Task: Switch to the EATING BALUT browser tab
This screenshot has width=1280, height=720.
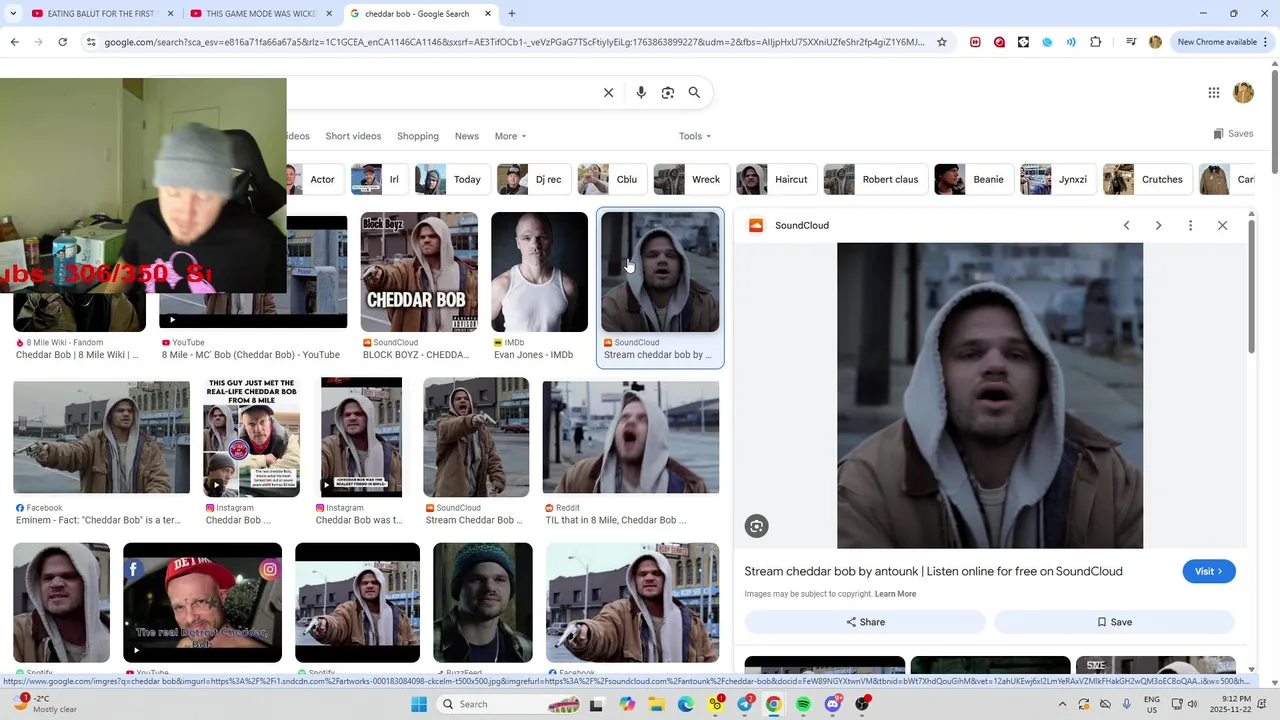Action: click(x=103, y=14)
